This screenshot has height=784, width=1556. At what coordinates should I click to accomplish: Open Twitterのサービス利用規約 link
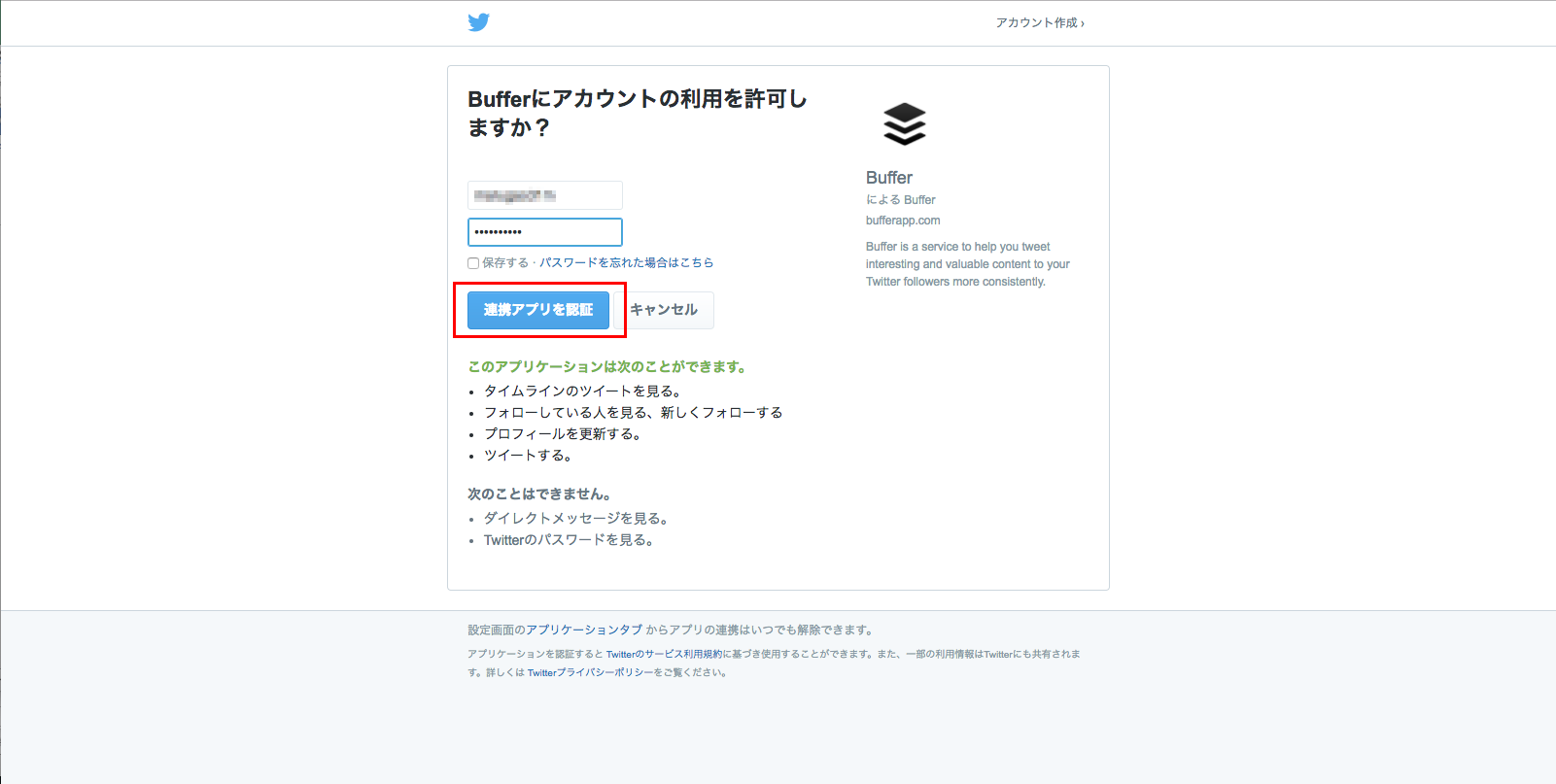(665, 654)
